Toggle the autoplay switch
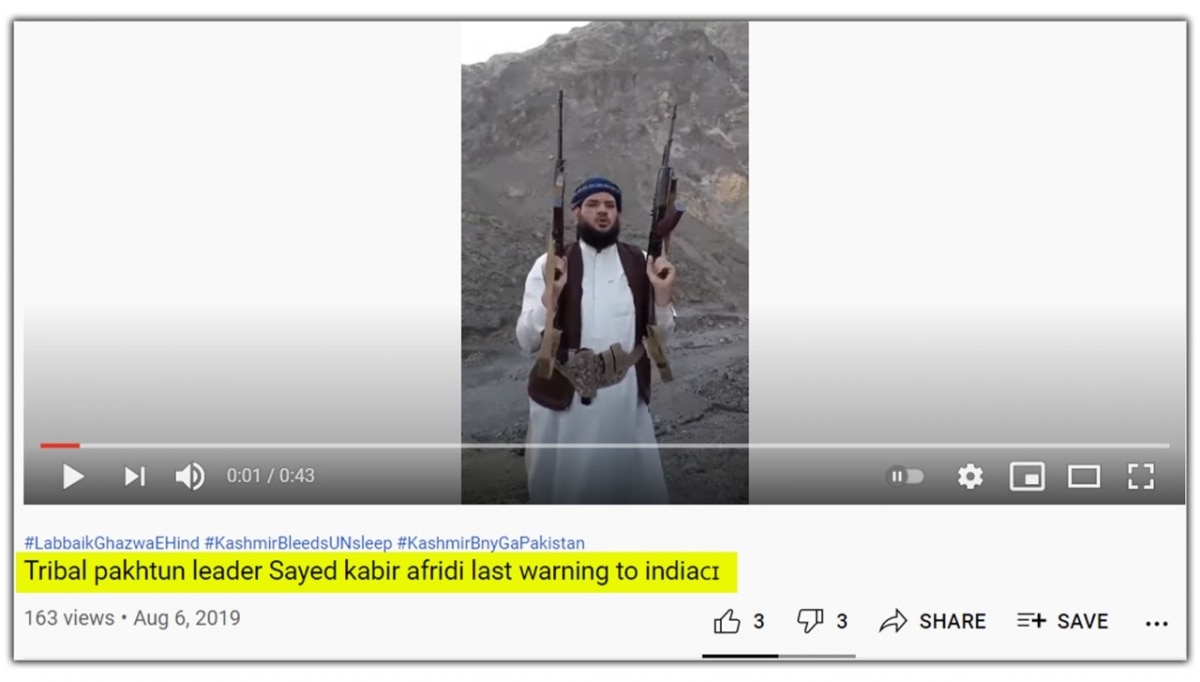 (x=905, y=476)
